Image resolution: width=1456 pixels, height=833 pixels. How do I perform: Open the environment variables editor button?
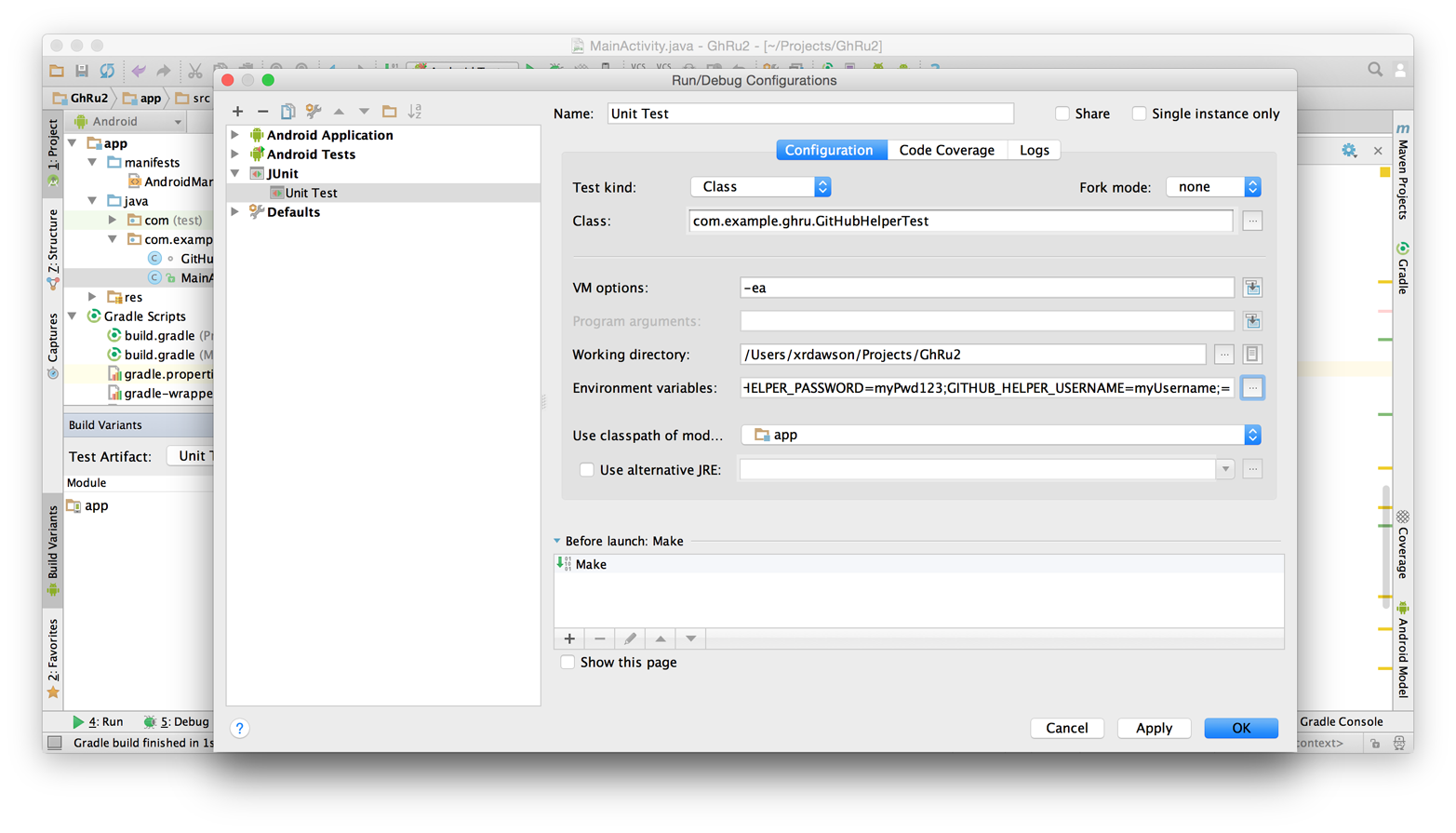click(1252, 388)
